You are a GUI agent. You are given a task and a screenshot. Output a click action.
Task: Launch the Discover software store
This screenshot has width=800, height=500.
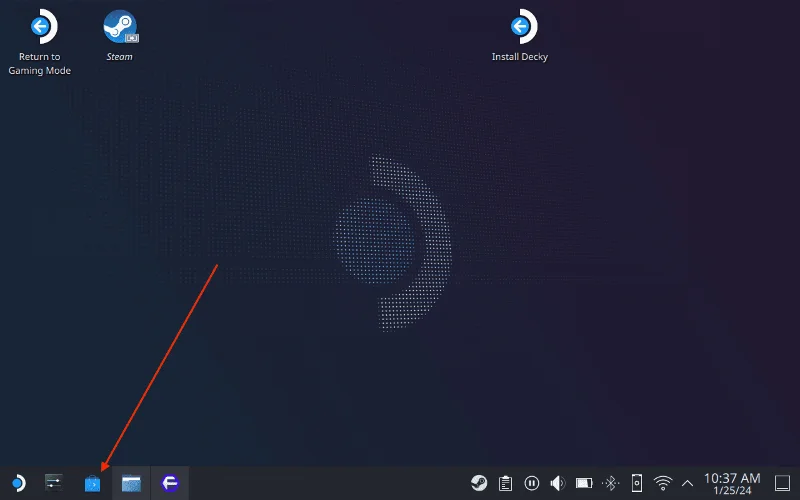(x=92, y=483)
